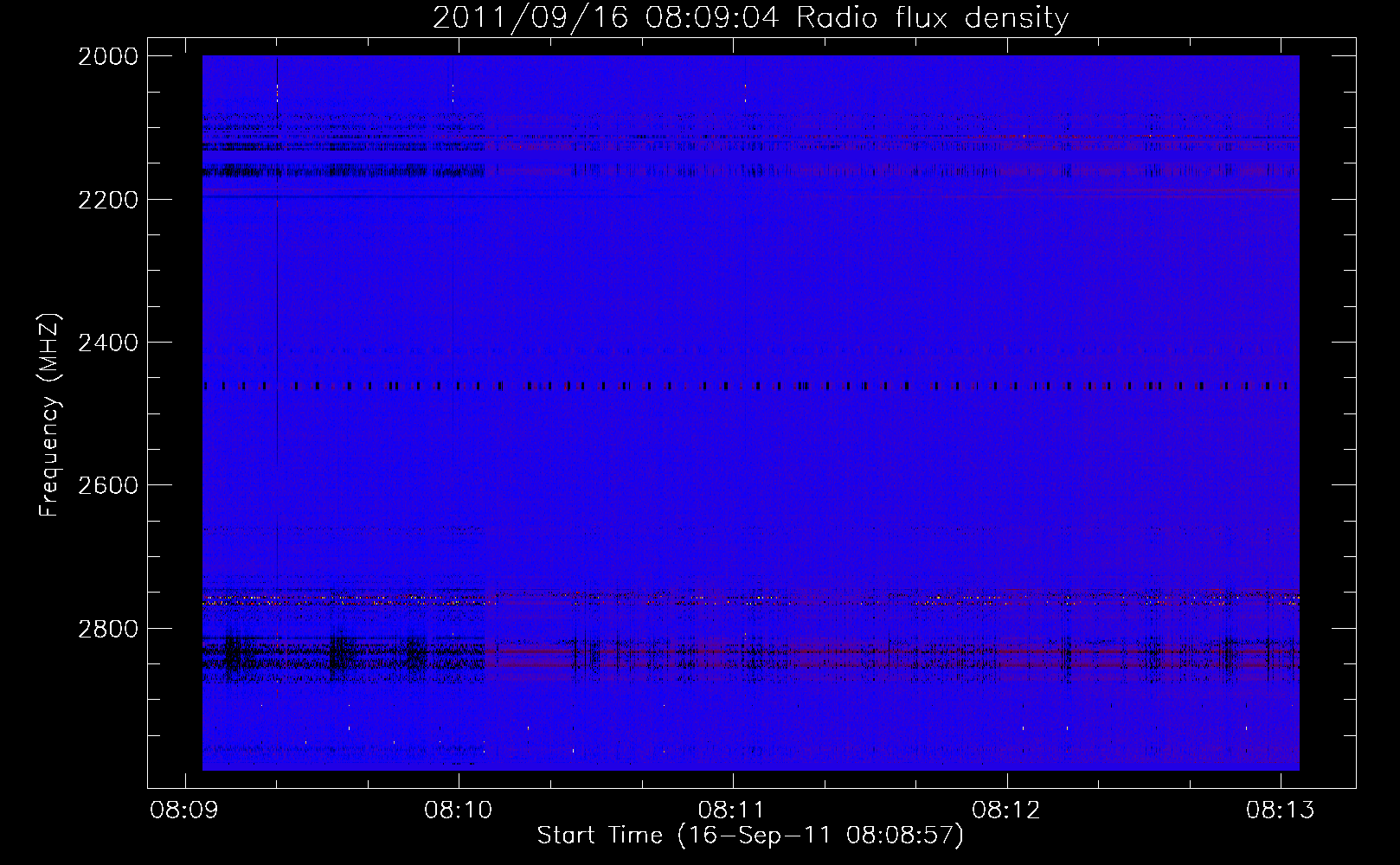Select the "Frequency (MHZ)" y-axis label
Image resolution: width=1400 pixels, height=865 pixels.
[x=49, y=415]
